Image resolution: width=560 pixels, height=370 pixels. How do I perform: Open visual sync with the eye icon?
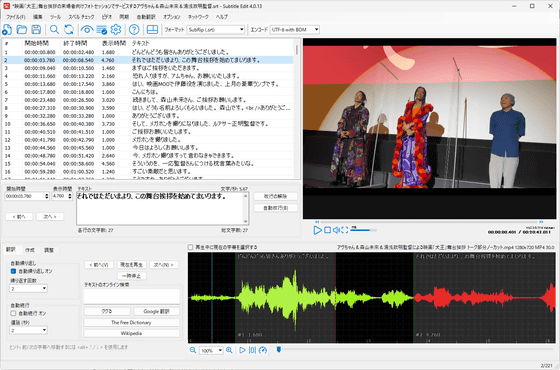click(x=87, y=30)
